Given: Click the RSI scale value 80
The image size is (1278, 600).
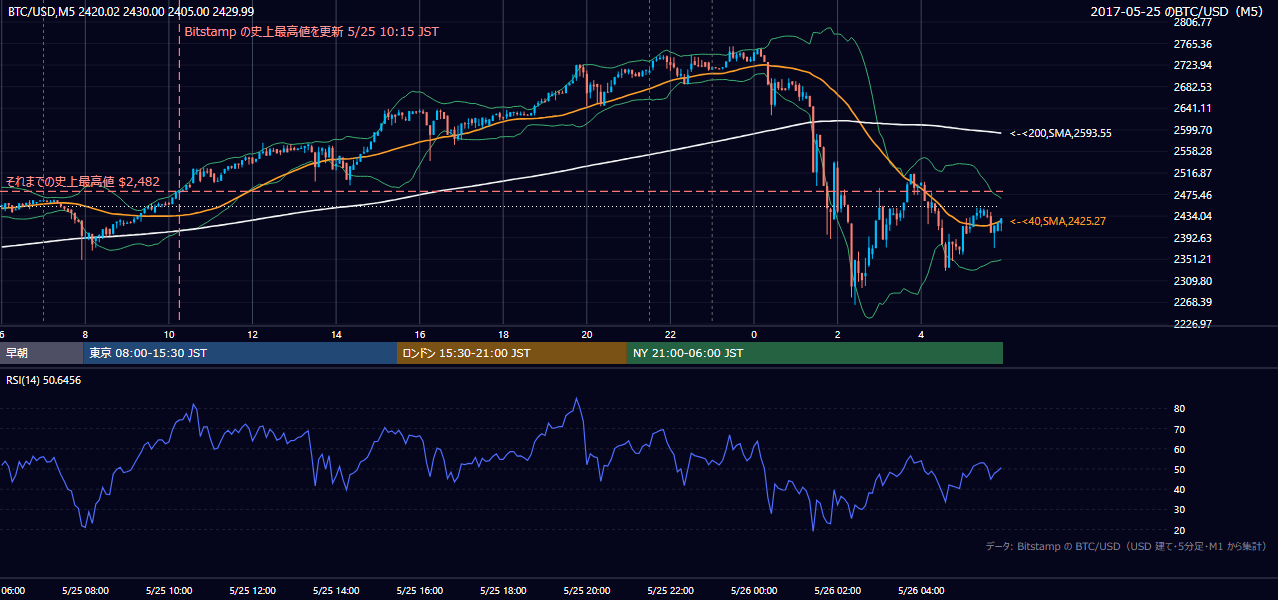Looking at the screenshot, I should [1179, 409].
